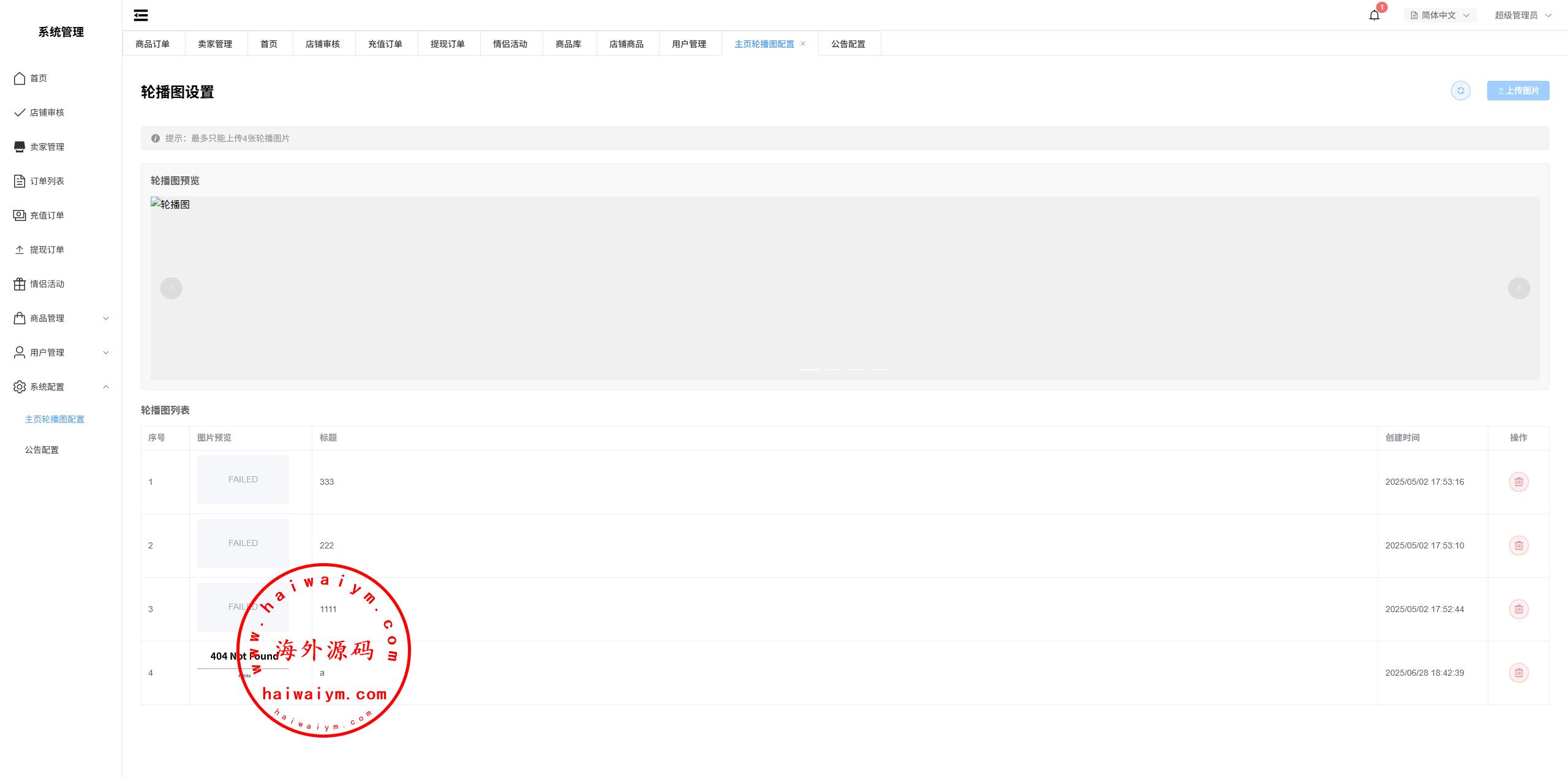Go to next carousel slide arrow
The width and height of the screenshot is (1568, 778).
[1518, 288]
